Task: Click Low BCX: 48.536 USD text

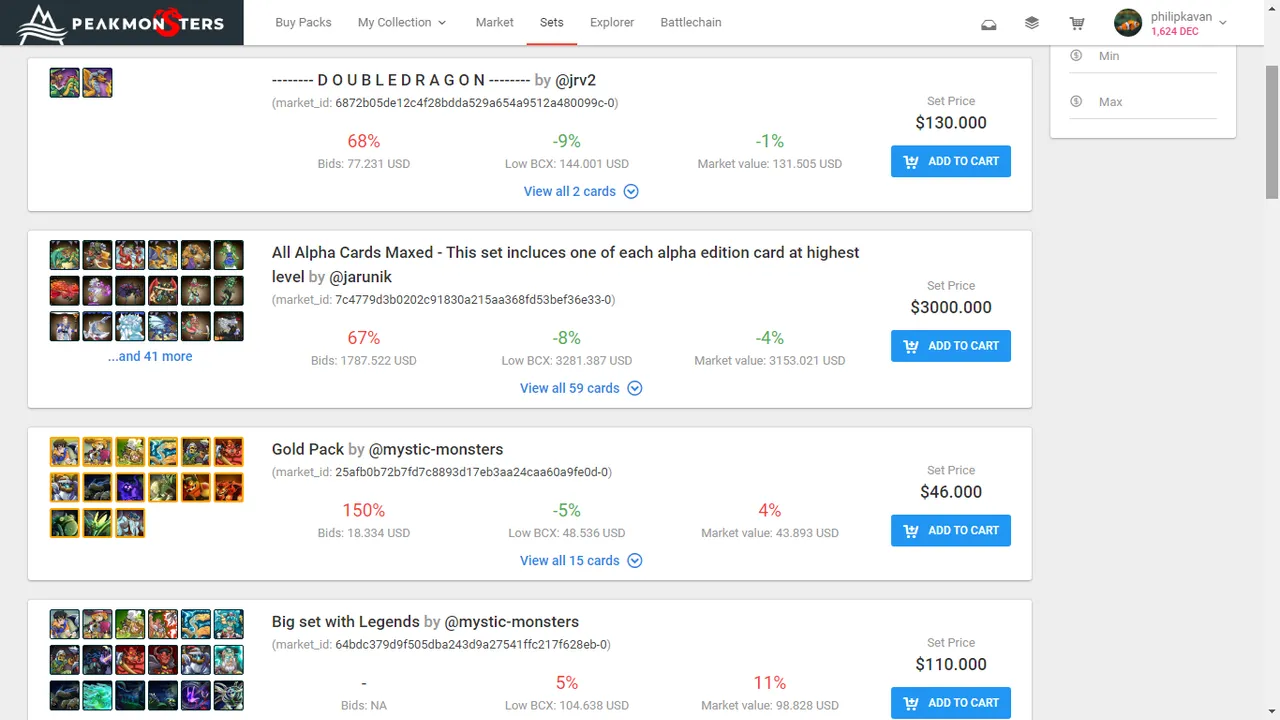Action: (x=567, y=533)
